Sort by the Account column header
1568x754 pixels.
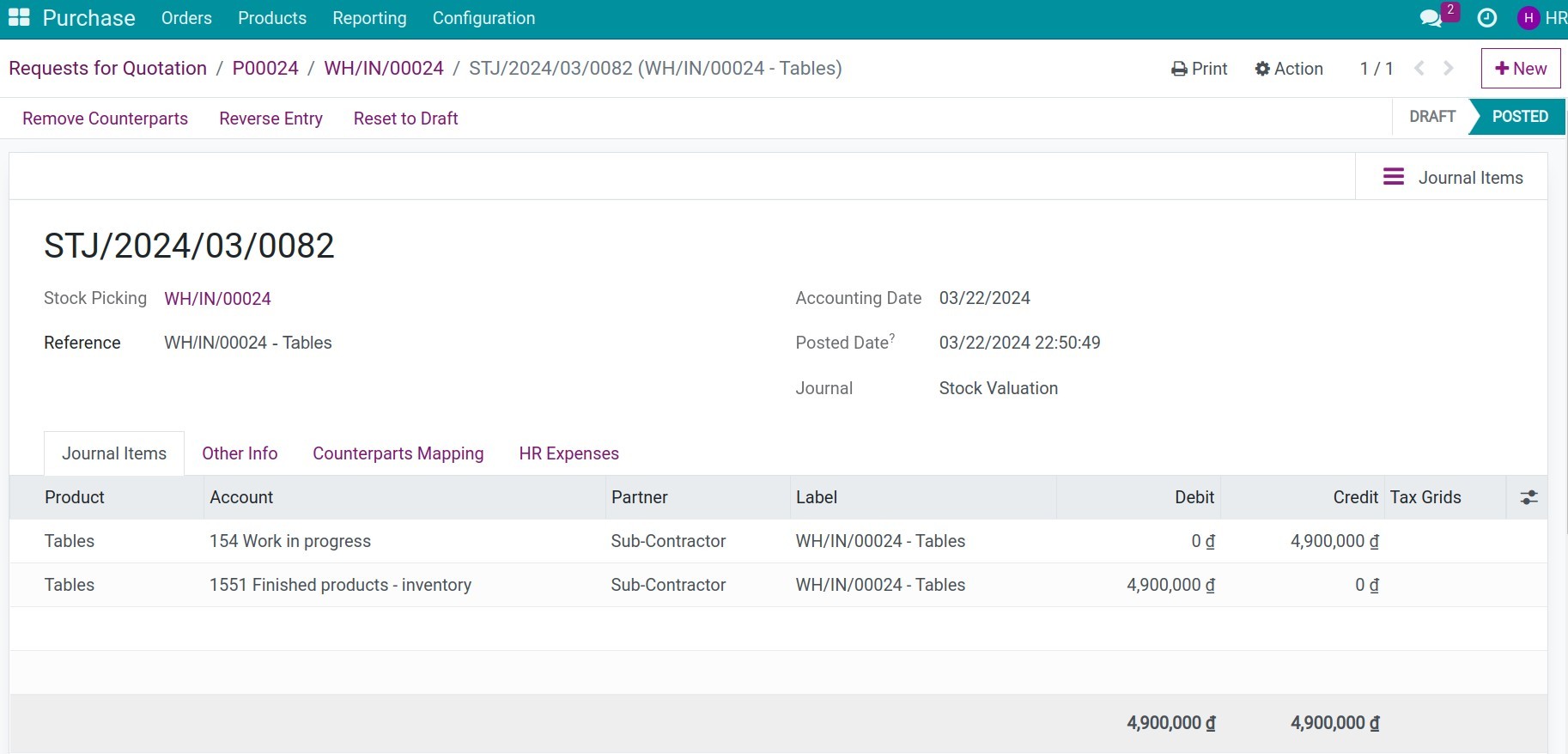404,497
